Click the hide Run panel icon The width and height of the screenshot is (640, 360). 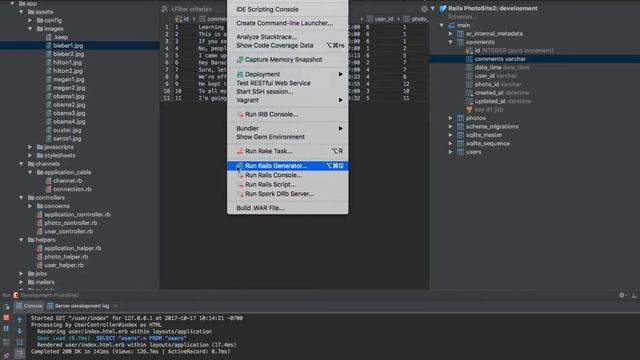(x=634, y=295)
